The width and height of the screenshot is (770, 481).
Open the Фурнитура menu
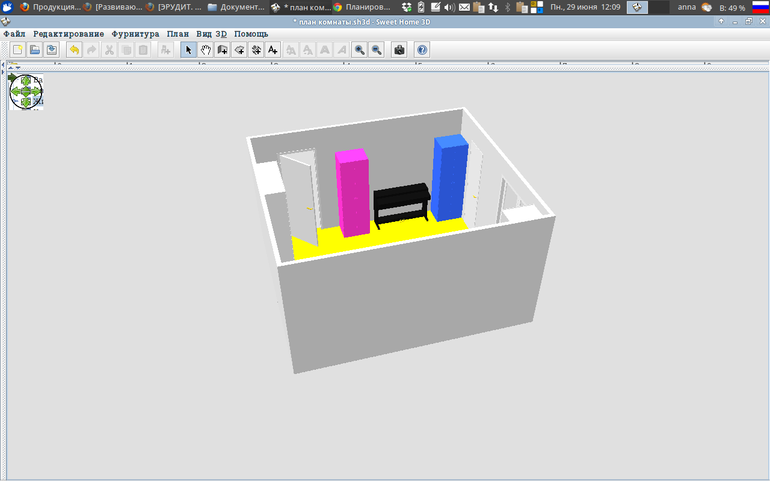[x=135, y=33]
